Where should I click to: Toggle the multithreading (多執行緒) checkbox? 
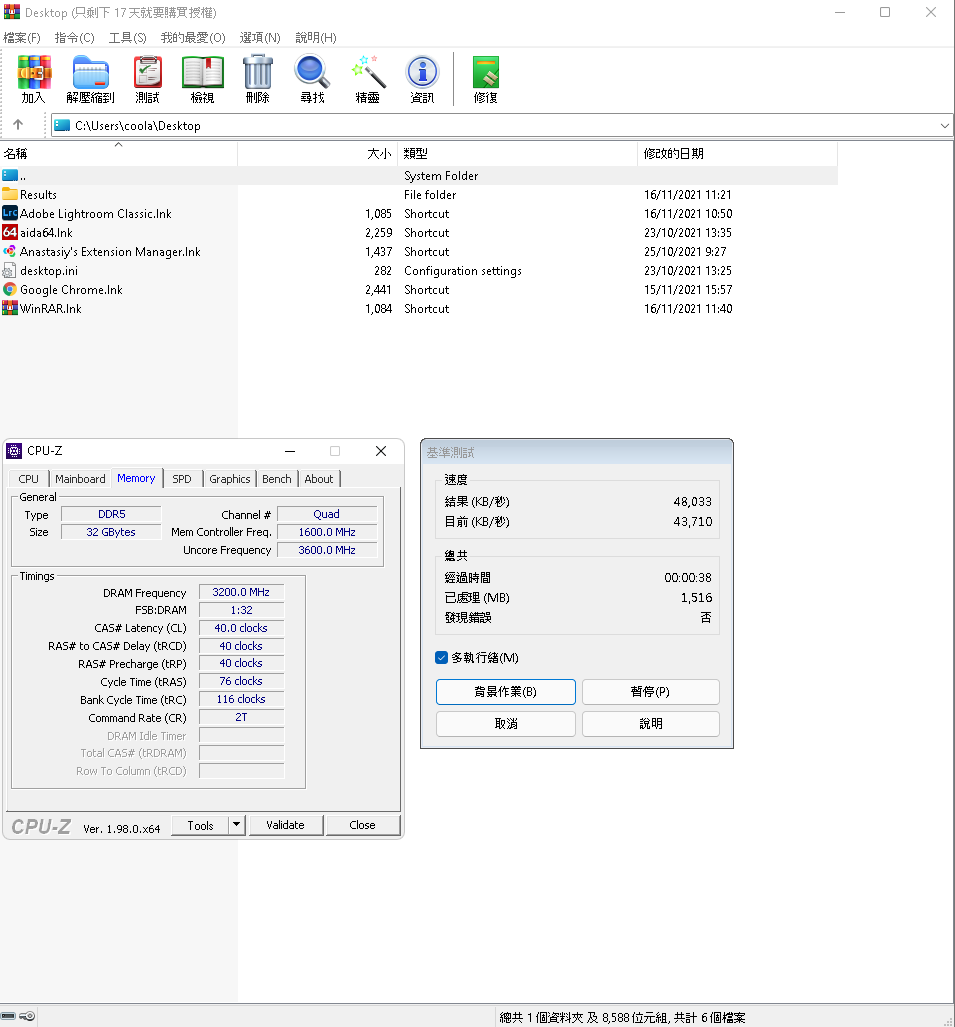click(x=441, y=658)
